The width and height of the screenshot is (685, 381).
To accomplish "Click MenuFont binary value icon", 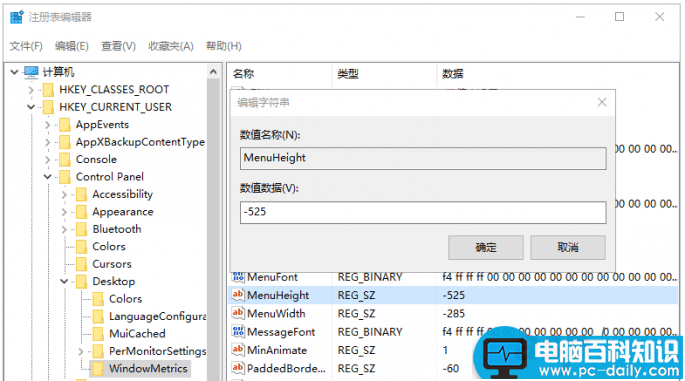I will (x=238, y=277).
